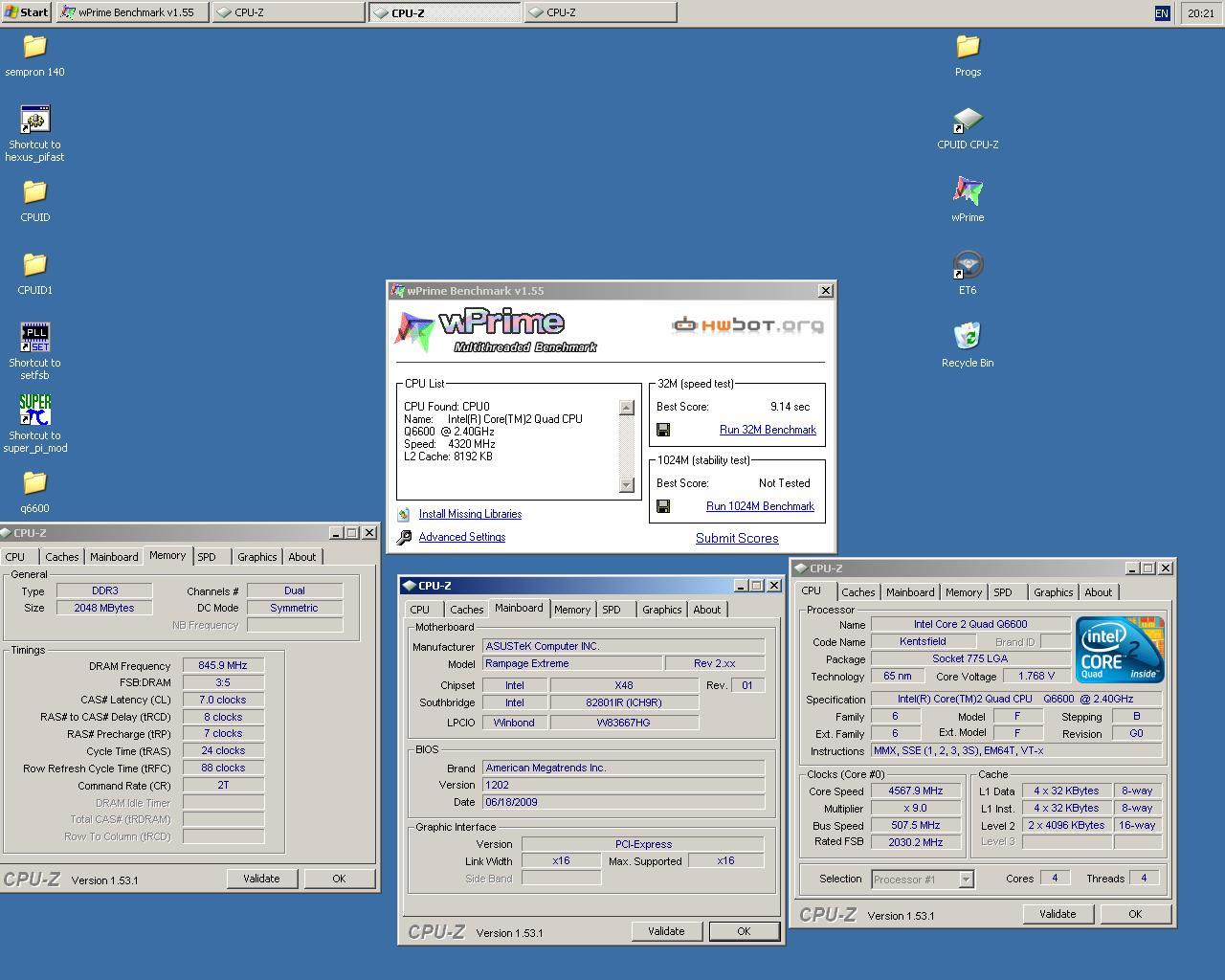Click OK in CPU tab window
The image size is (1225, 980).
click(x=1135, y=914)
